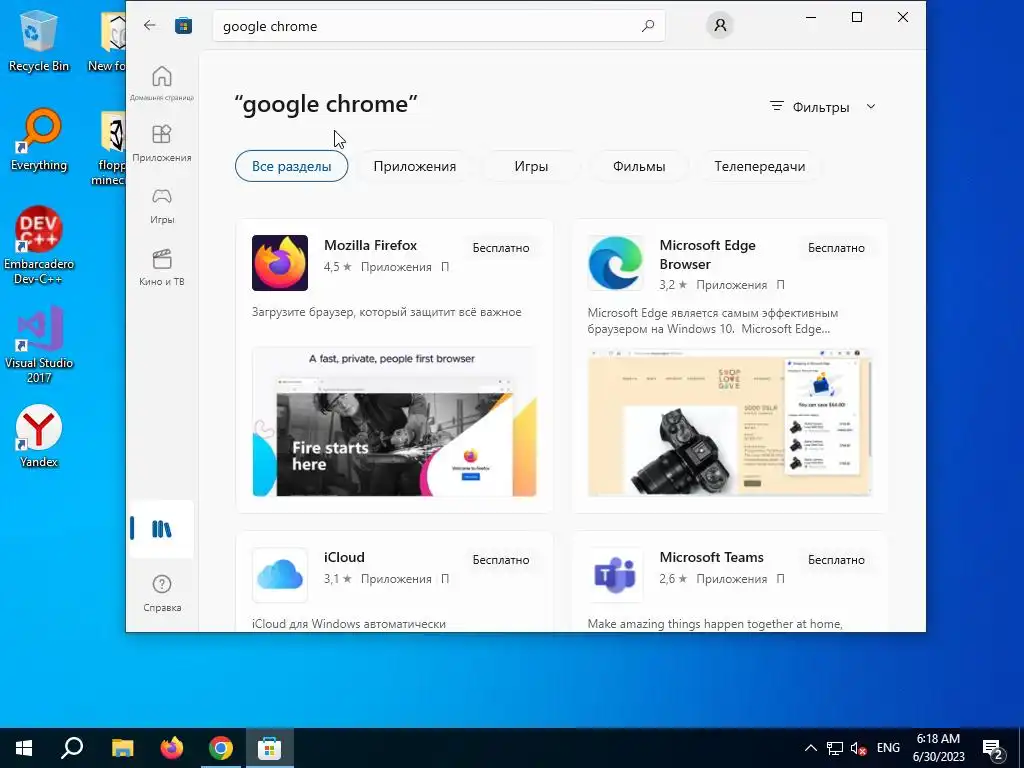Select the Фильмы filter tab
Image resolution: width=1024 pixels, height=768 pixels.
point(639,166)
